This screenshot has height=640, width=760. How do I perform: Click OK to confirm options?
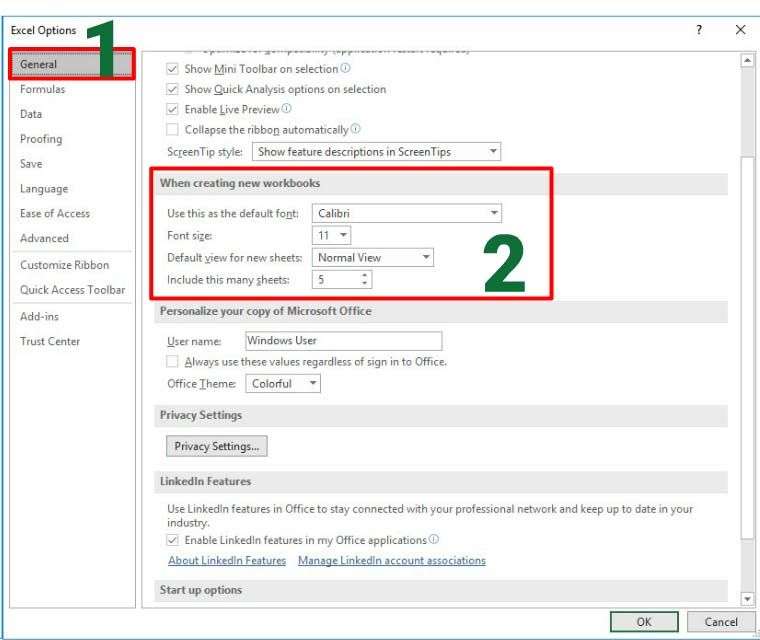click(644, 622)
